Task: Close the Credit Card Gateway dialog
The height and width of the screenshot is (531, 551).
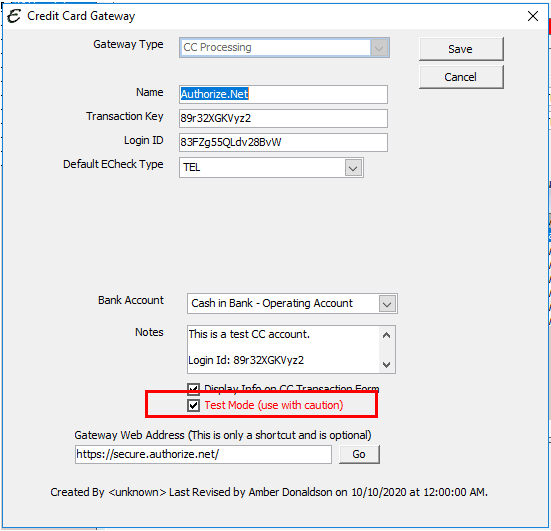Action: [x=533, y=16]
